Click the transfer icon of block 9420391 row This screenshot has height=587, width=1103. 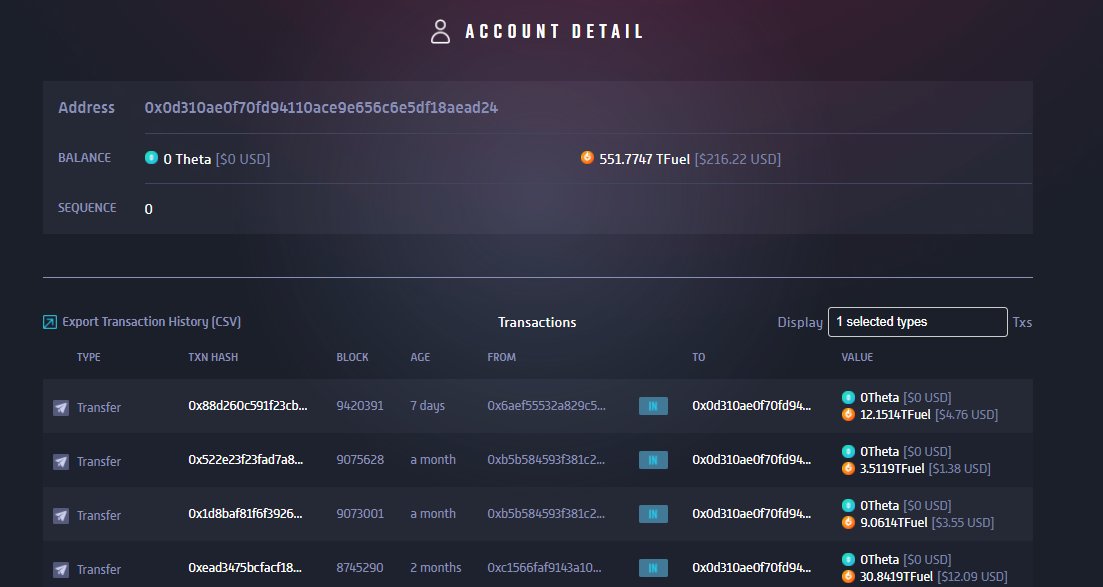click(x=61, y=408)
